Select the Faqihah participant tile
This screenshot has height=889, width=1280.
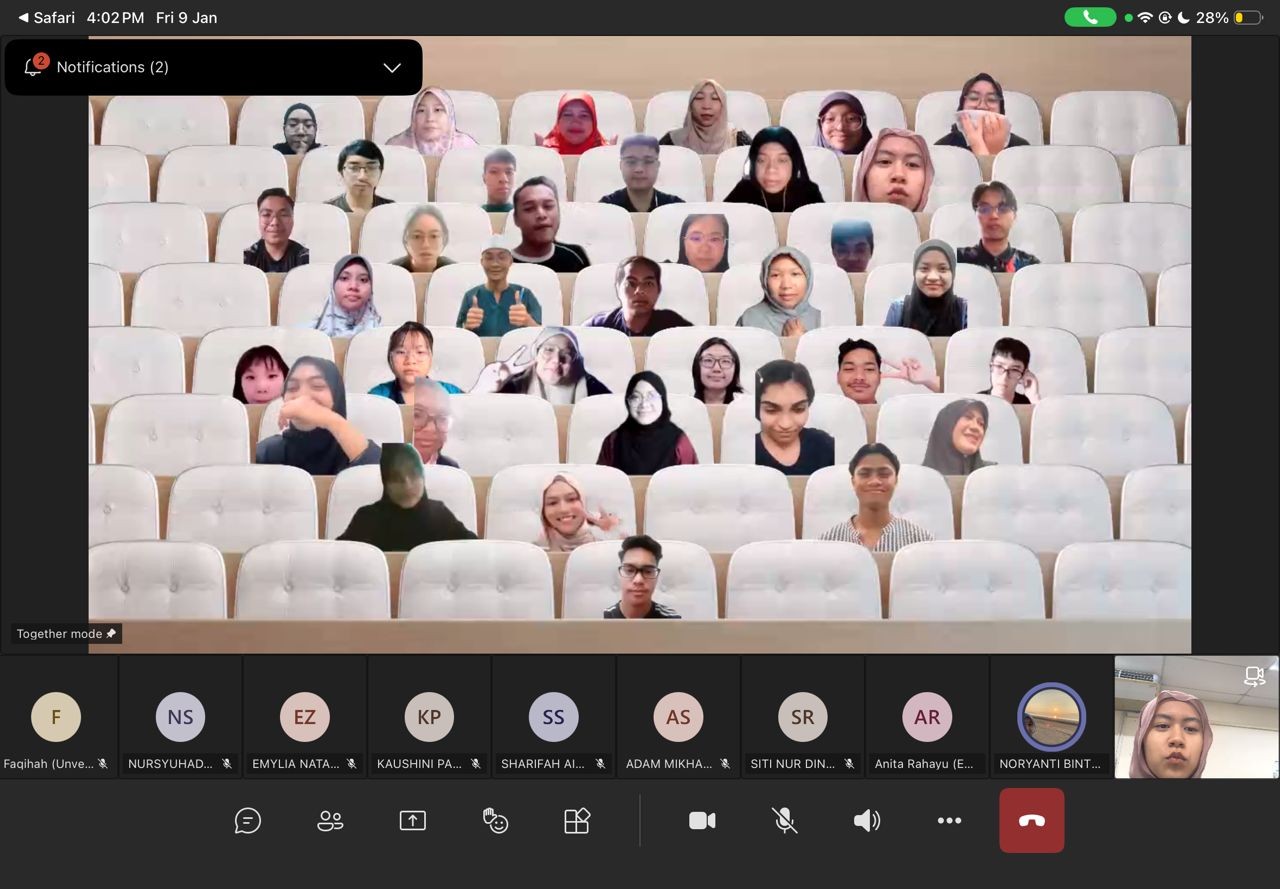56,718
